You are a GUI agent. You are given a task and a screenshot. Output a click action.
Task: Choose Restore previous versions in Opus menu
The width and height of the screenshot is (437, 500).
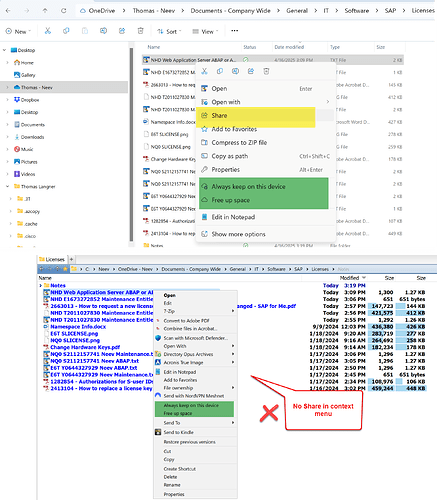click(195, 442)
